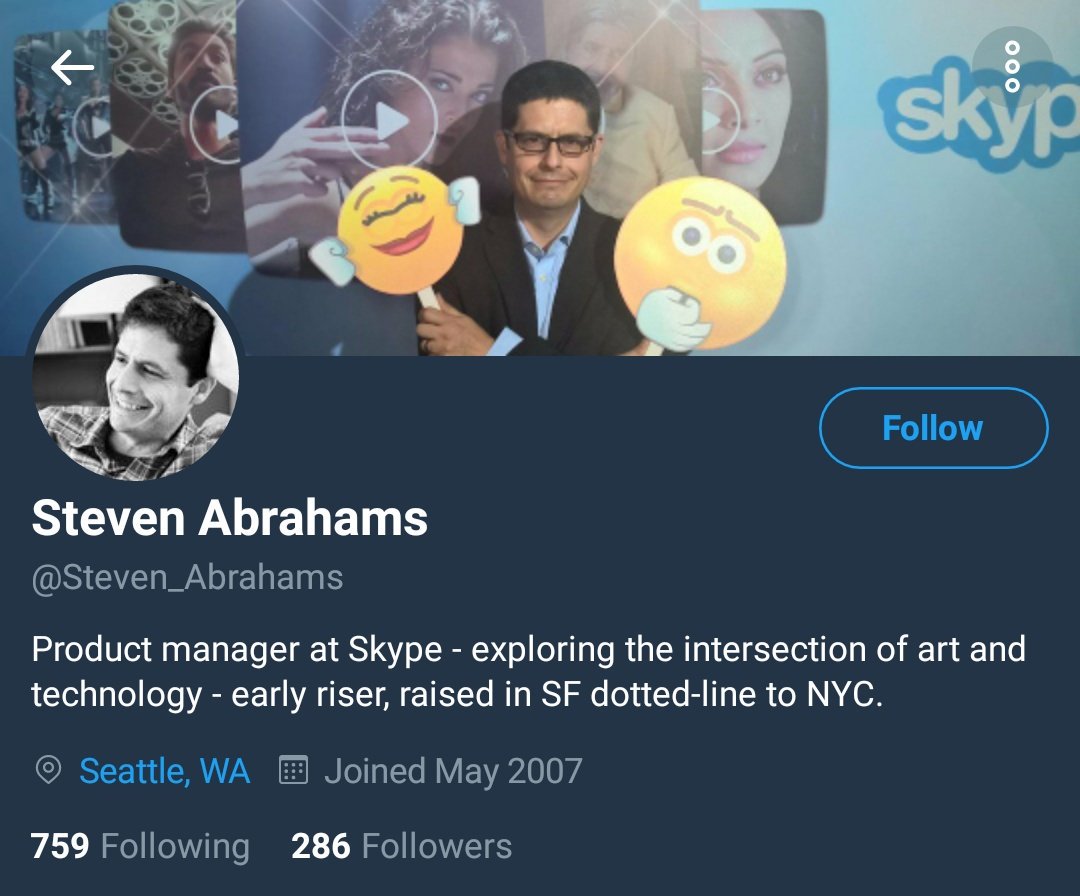The image size is (1080, 896).
Task: Click the play icon on woman's video card
Action: [x=389, y=120]
